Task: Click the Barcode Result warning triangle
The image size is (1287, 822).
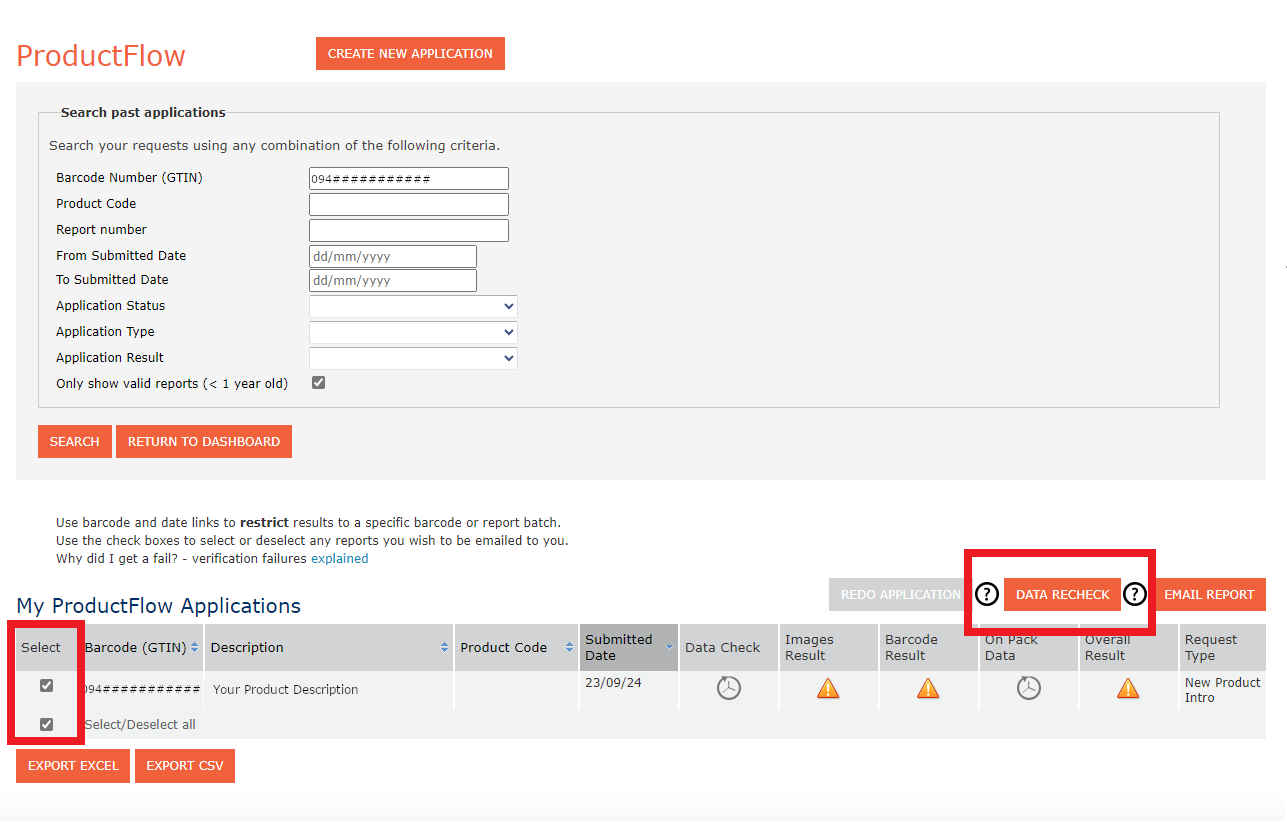Action: pos(928,688)
